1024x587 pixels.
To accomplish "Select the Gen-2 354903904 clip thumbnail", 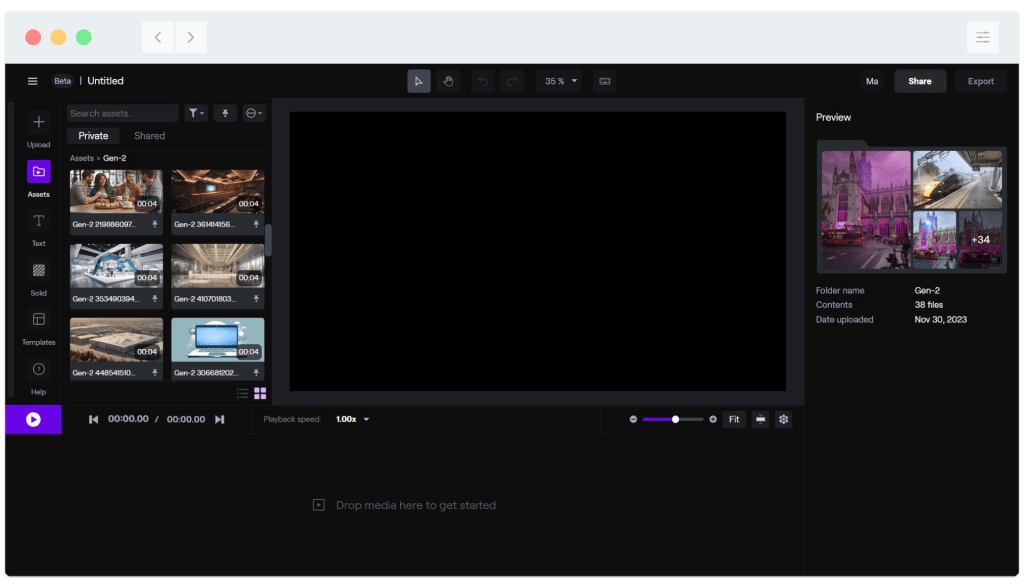I will [x=115, y=265].
